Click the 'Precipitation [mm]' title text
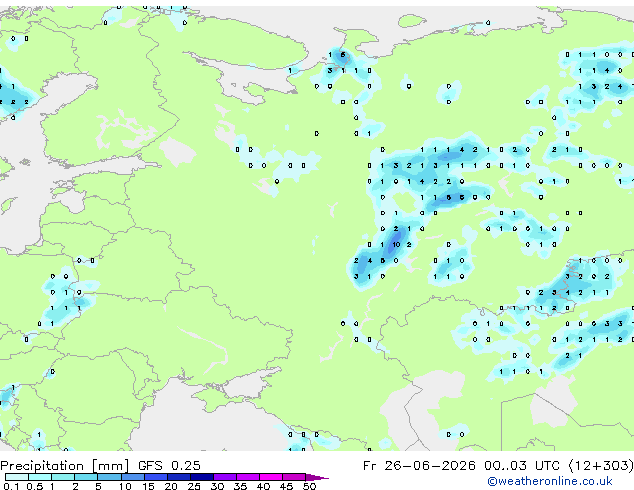This screenshot has height=490, width=634. pos(65,466)
